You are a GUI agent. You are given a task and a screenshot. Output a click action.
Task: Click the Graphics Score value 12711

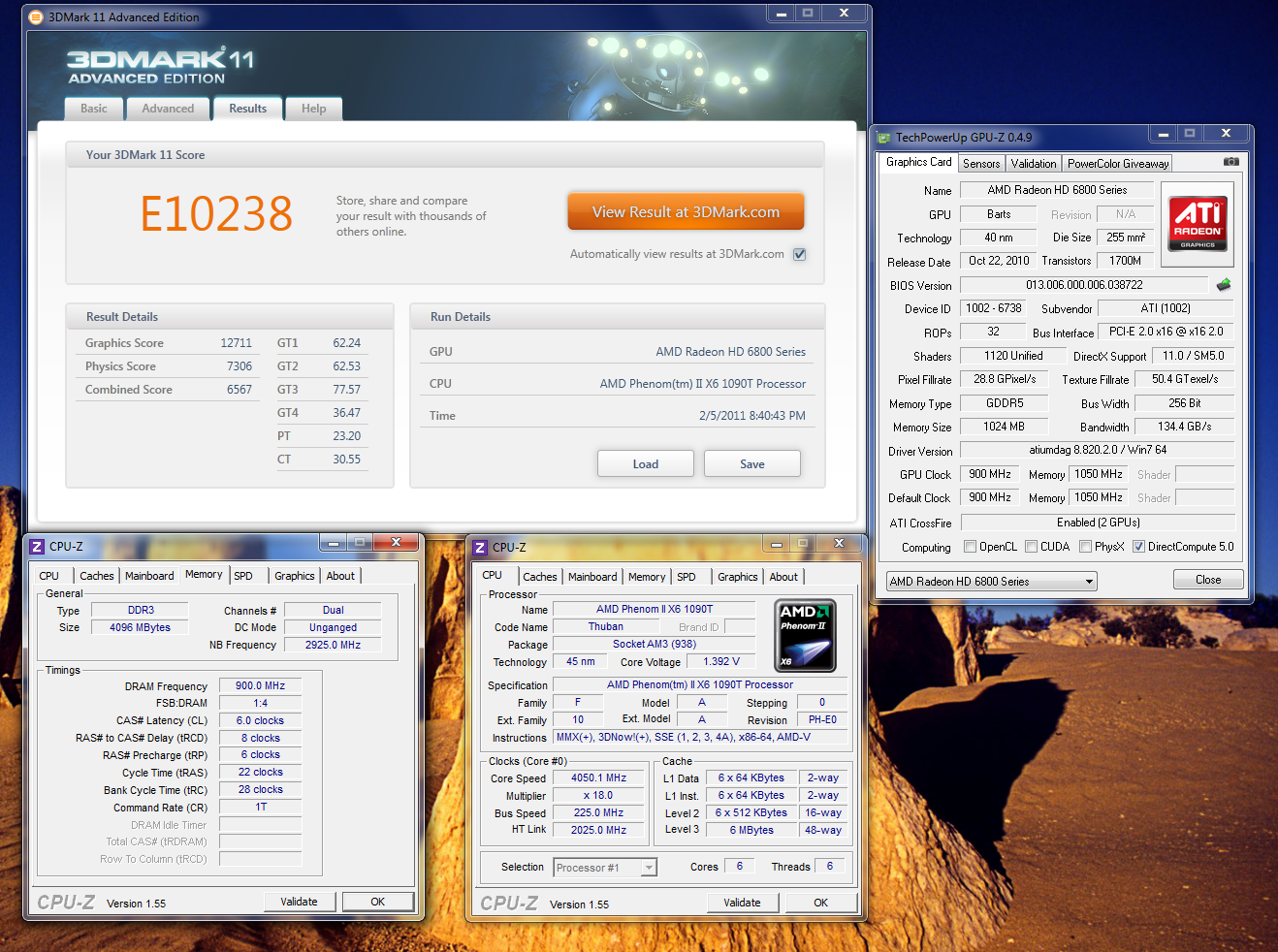(x=236, y=343)
